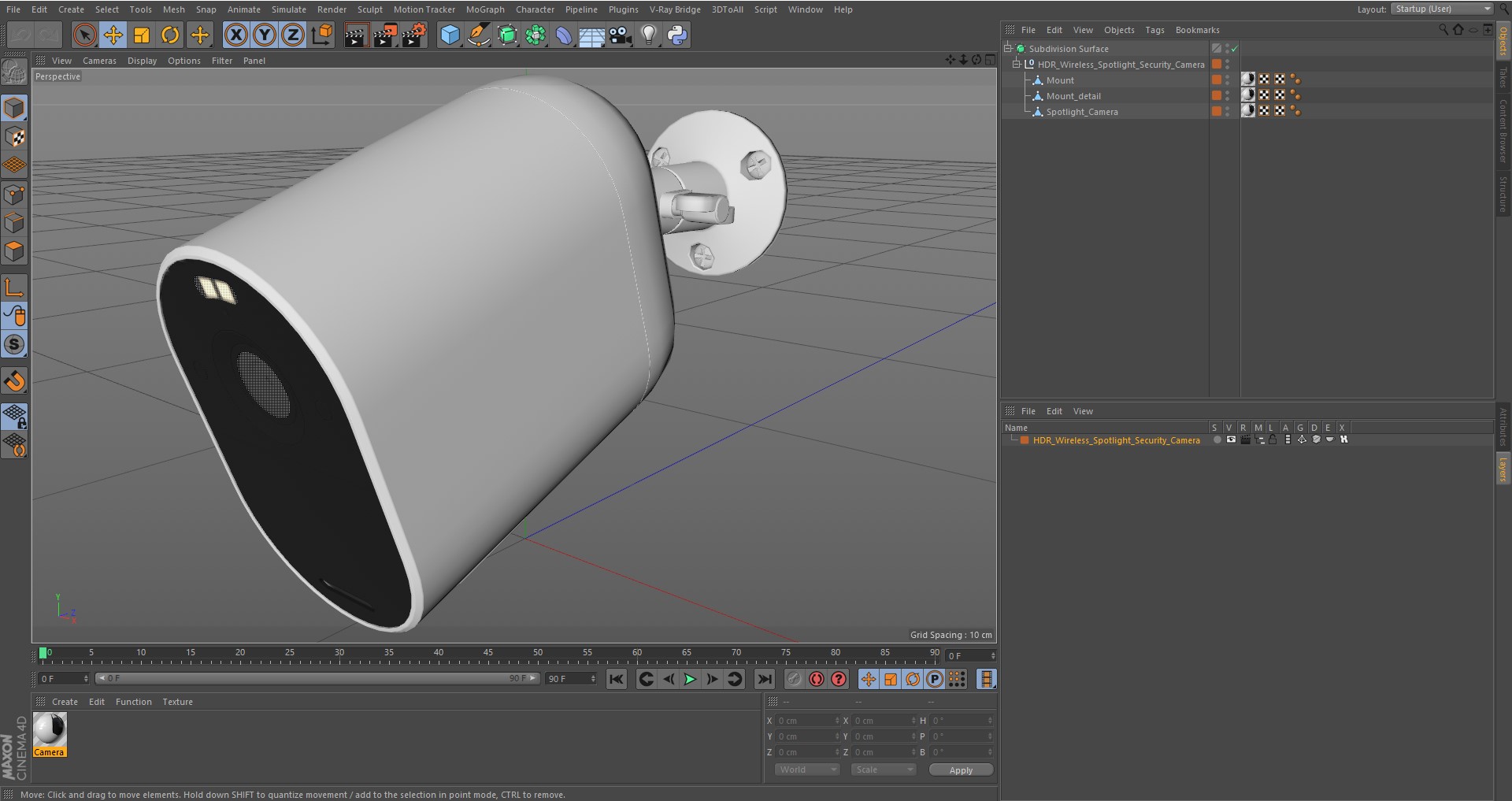Open the MoGraph menu
Image resolution: width=1512 pixels, height=801 pixels.
[485, 9]
